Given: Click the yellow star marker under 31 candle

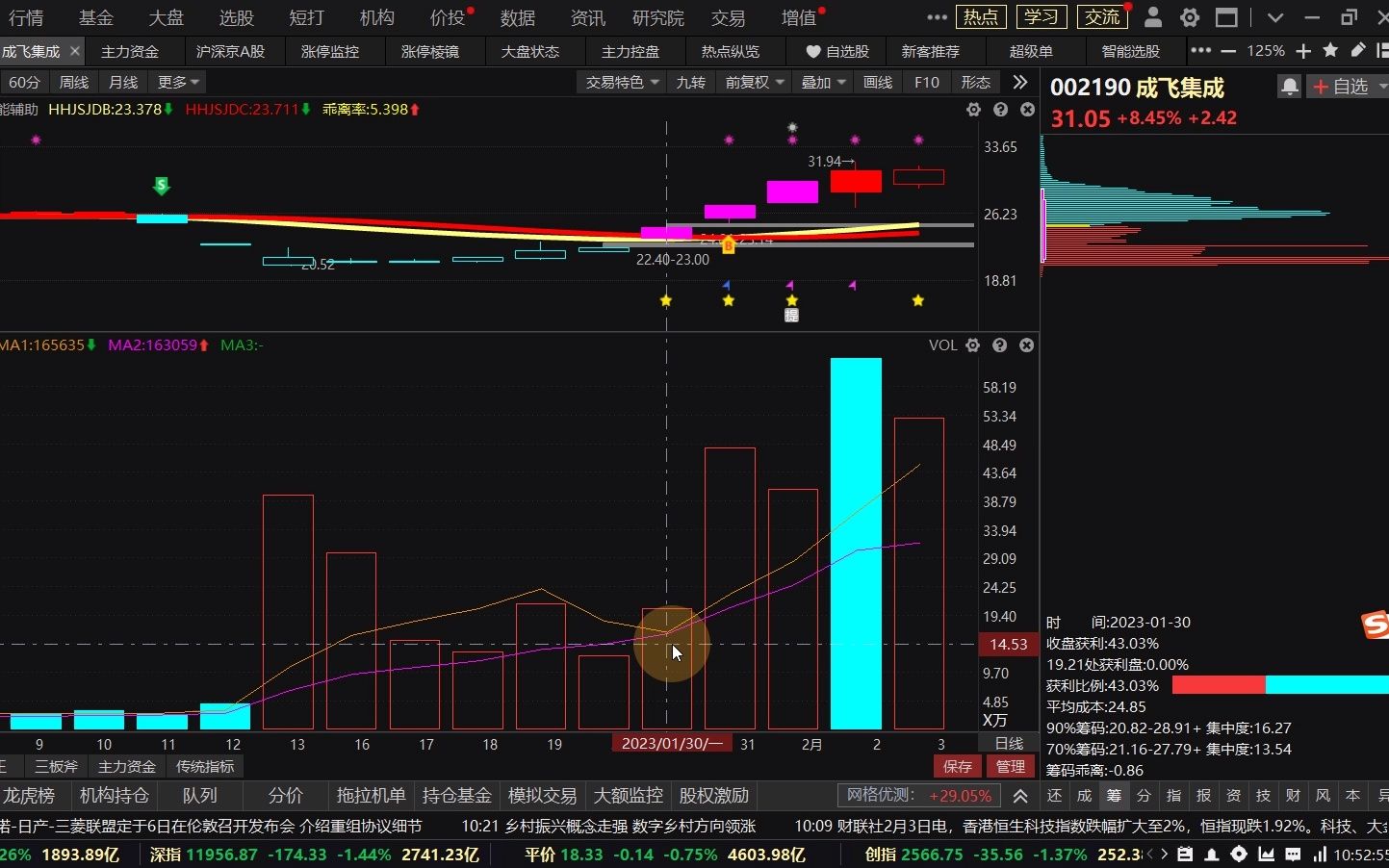Looking at the screenshot, I should point(729,300).
